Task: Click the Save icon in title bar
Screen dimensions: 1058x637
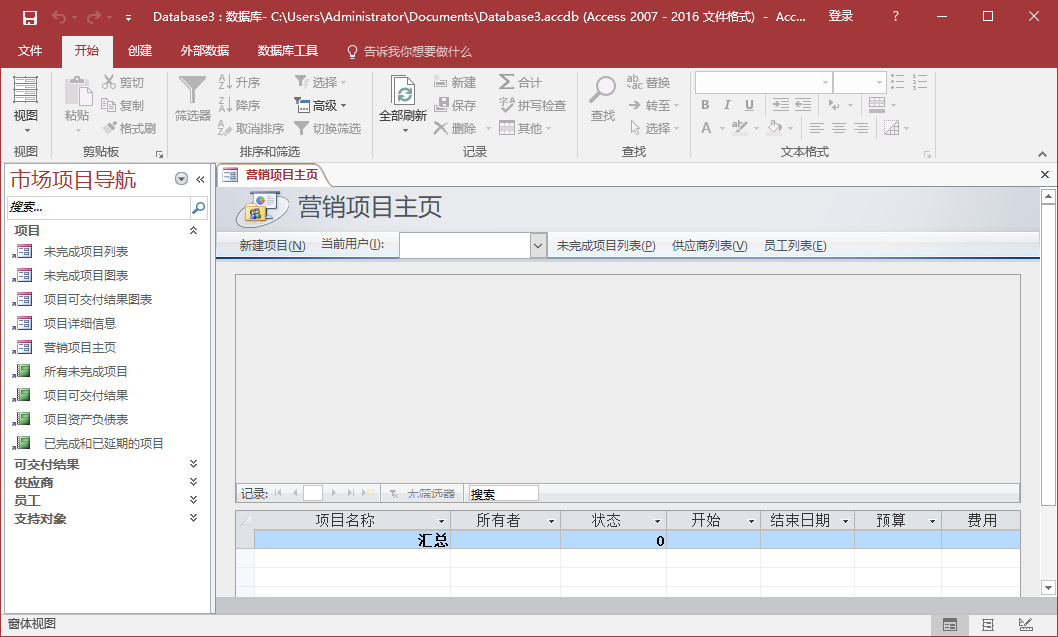Action: pyautogui.click(x=30, y=17)
